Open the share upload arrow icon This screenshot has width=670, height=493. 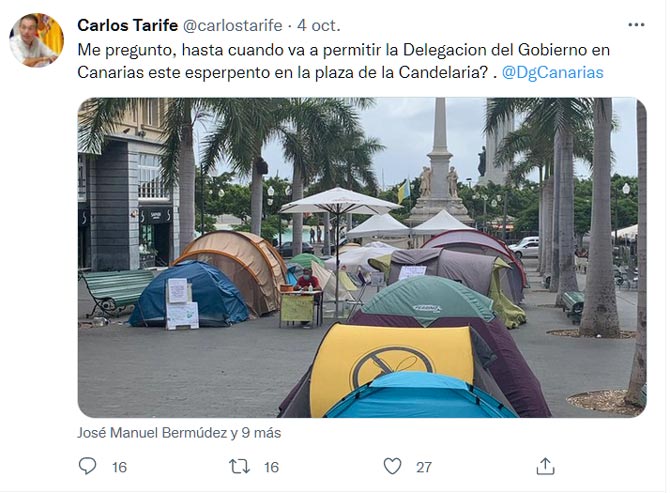point(545,466)
